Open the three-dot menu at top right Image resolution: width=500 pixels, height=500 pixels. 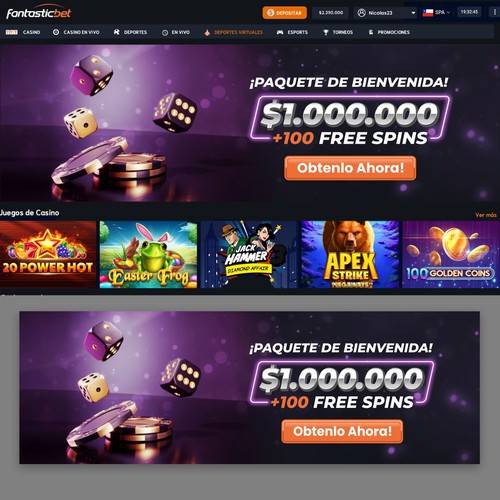click(494, 12)
